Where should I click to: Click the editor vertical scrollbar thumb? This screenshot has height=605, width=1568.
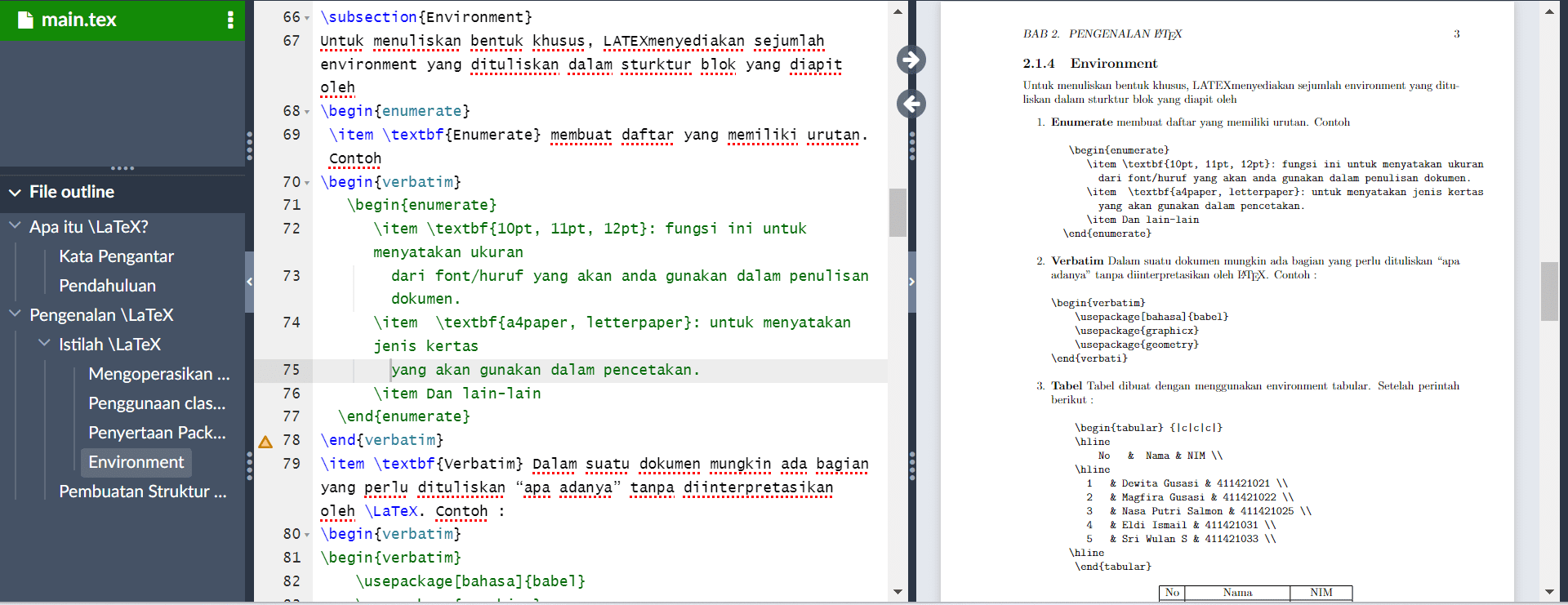(898, 212)
